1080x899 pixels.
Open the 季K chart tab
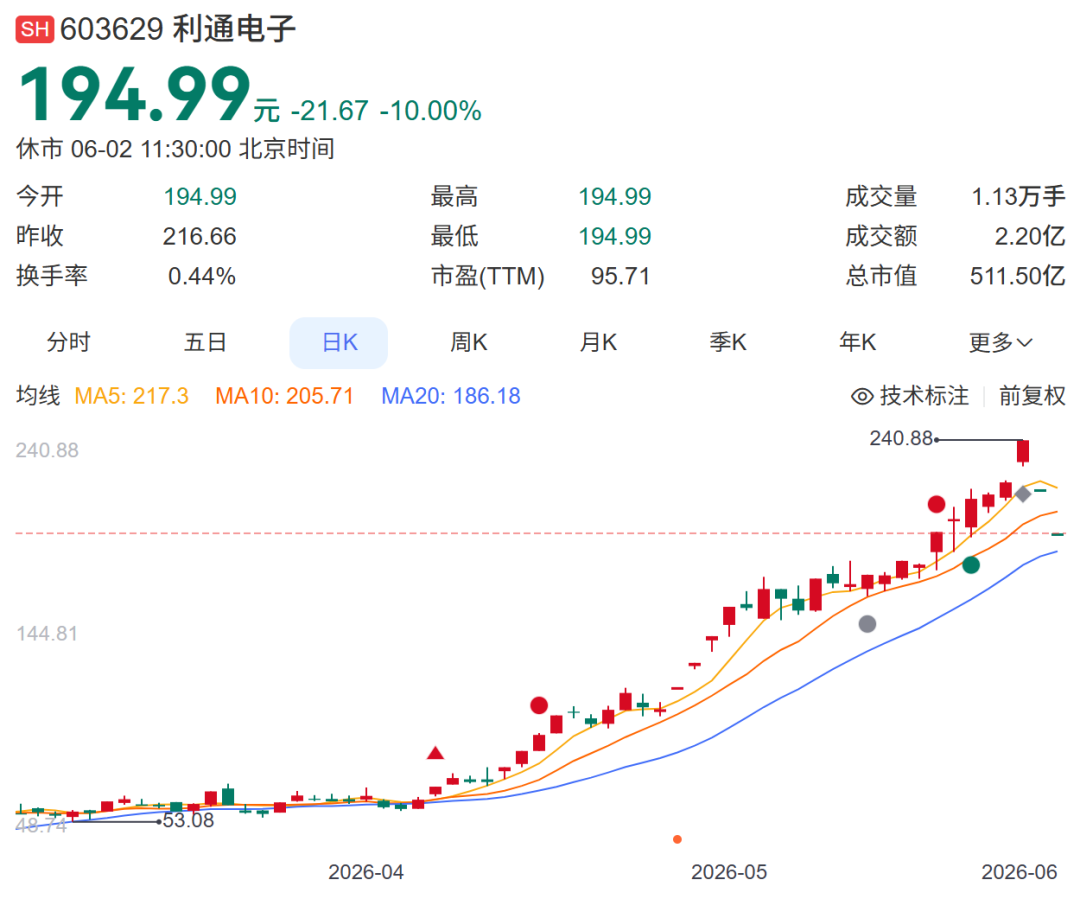point(728,342)
